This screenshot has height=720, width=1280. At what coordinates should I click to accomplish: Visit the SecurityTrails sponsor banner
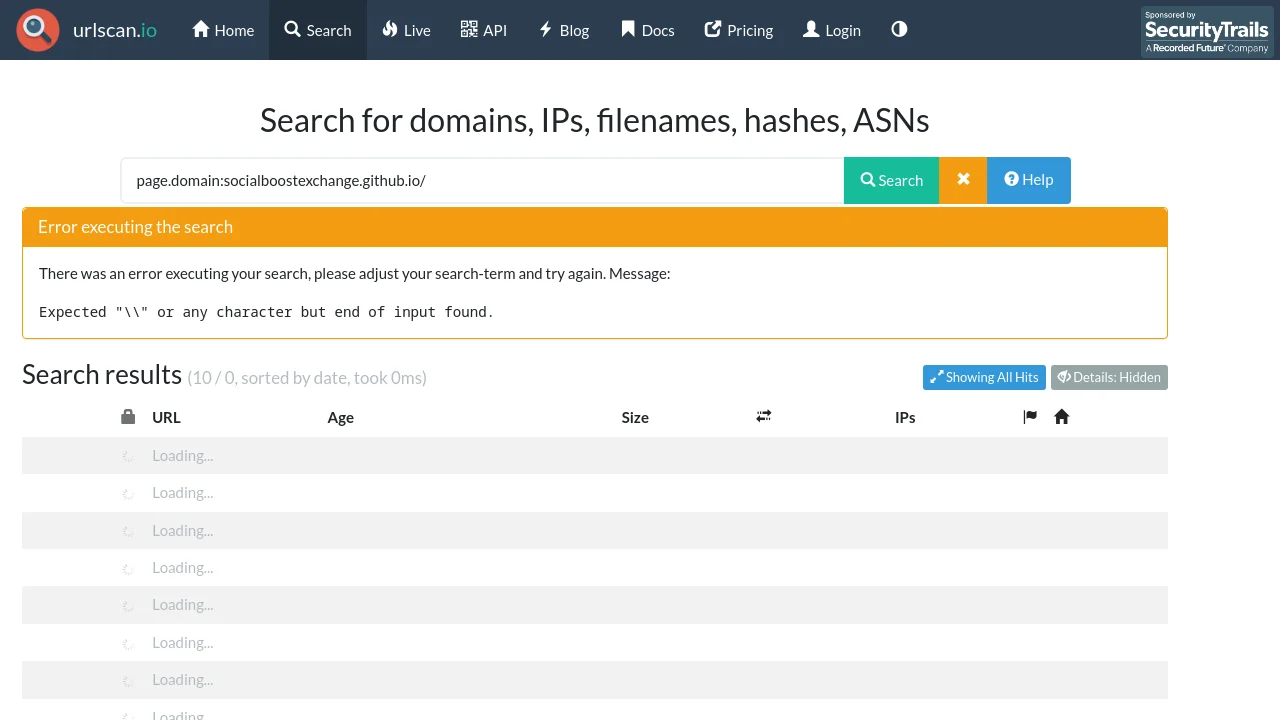(1207, 32)
